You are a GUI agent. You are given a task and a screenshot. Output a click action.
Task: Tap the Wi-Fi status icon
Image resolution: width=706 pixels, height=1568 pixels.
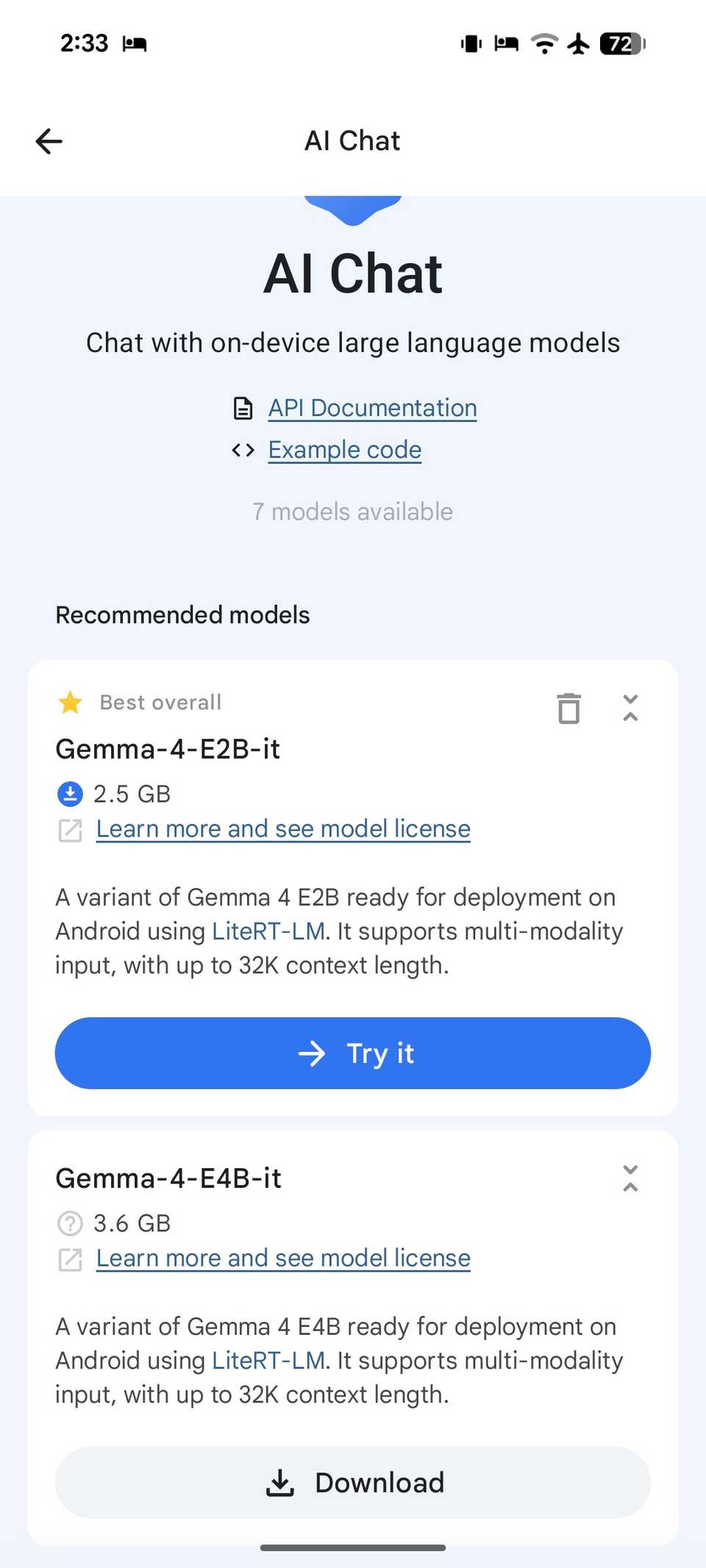(x=544, y=44)
